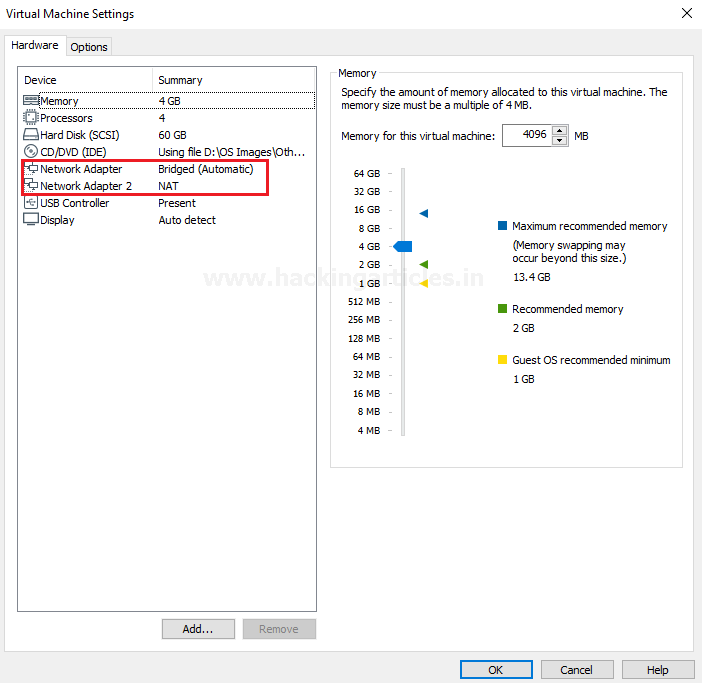Click the Add... button
This screenshot has height=683, width=702.
[198, 629]
